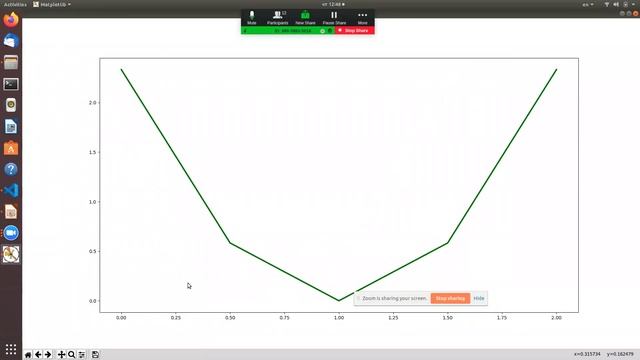Go back to previous plot view

[38, 355]
